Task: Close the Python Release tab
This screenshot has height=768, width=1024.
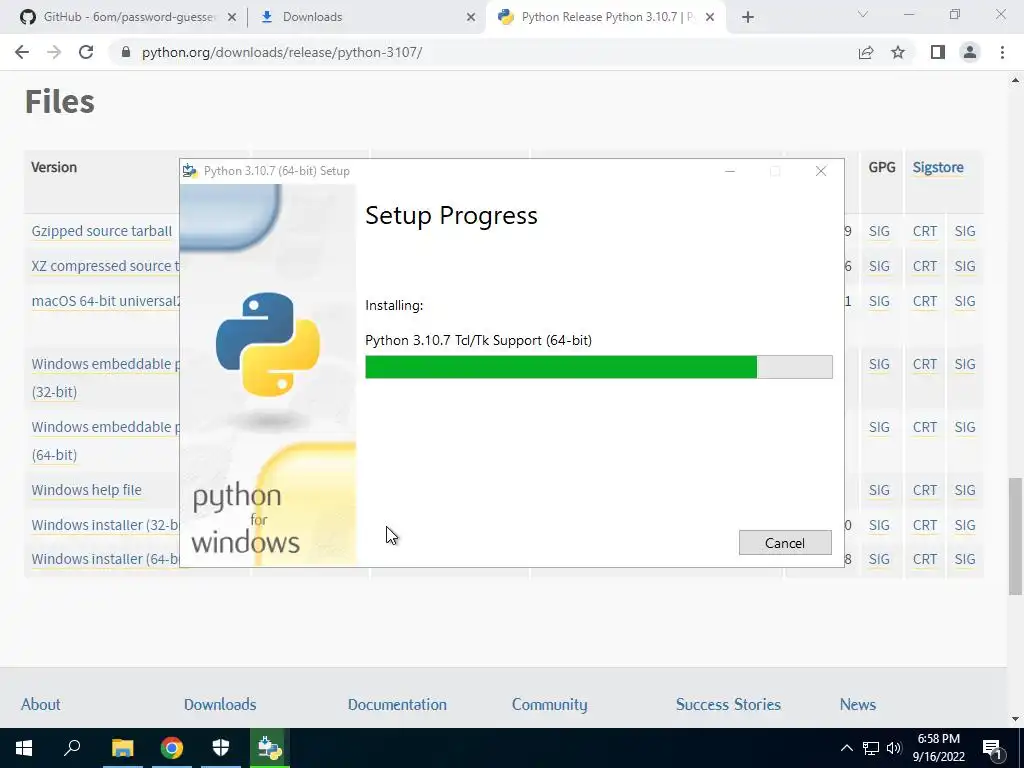Action: pyautogui.click(x=710, y=17)
